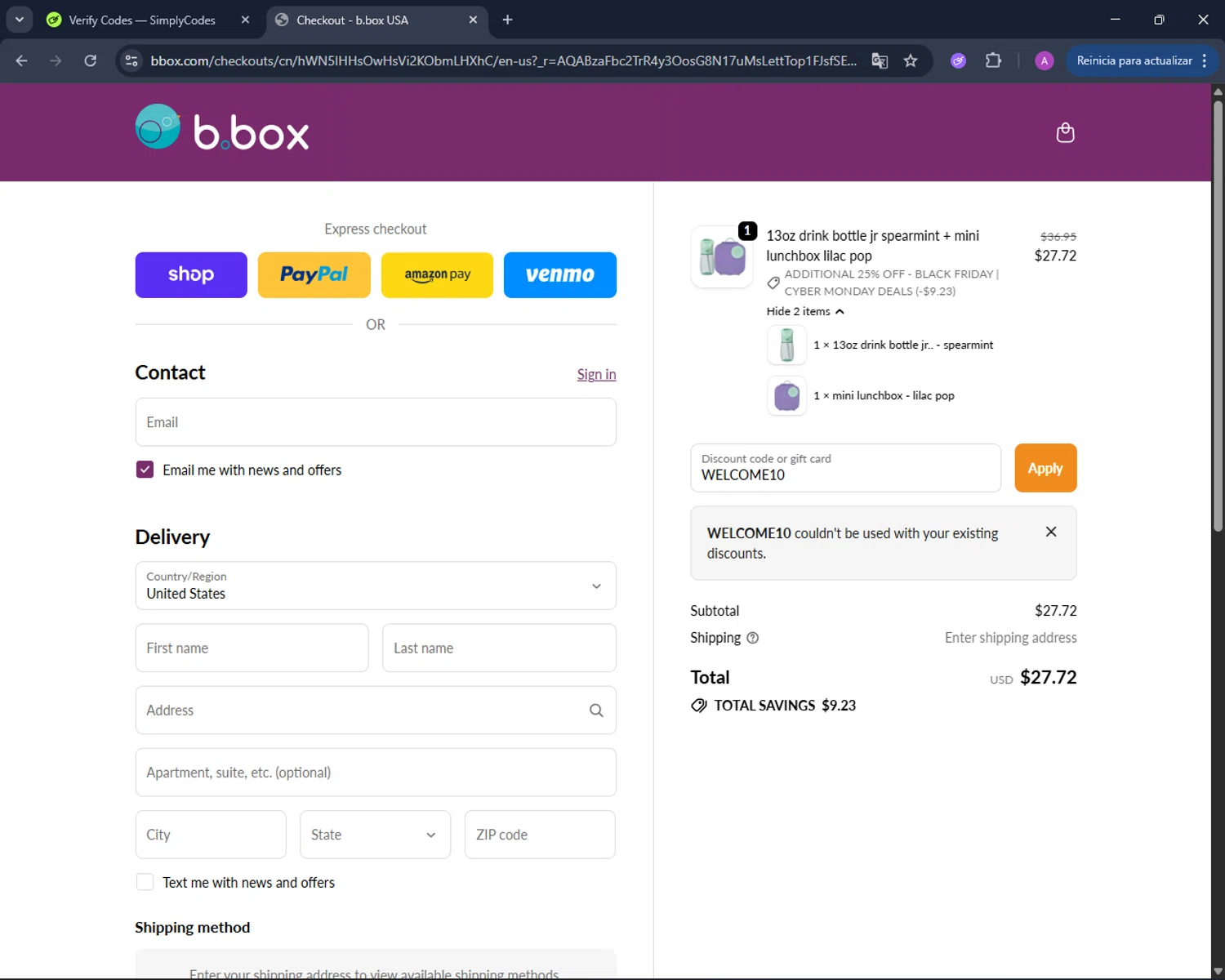Image resolution: width=1225 pixels, height=980 pixels.
Task: Click the crossed-out $36.95 price
Action: point(1058,236)
